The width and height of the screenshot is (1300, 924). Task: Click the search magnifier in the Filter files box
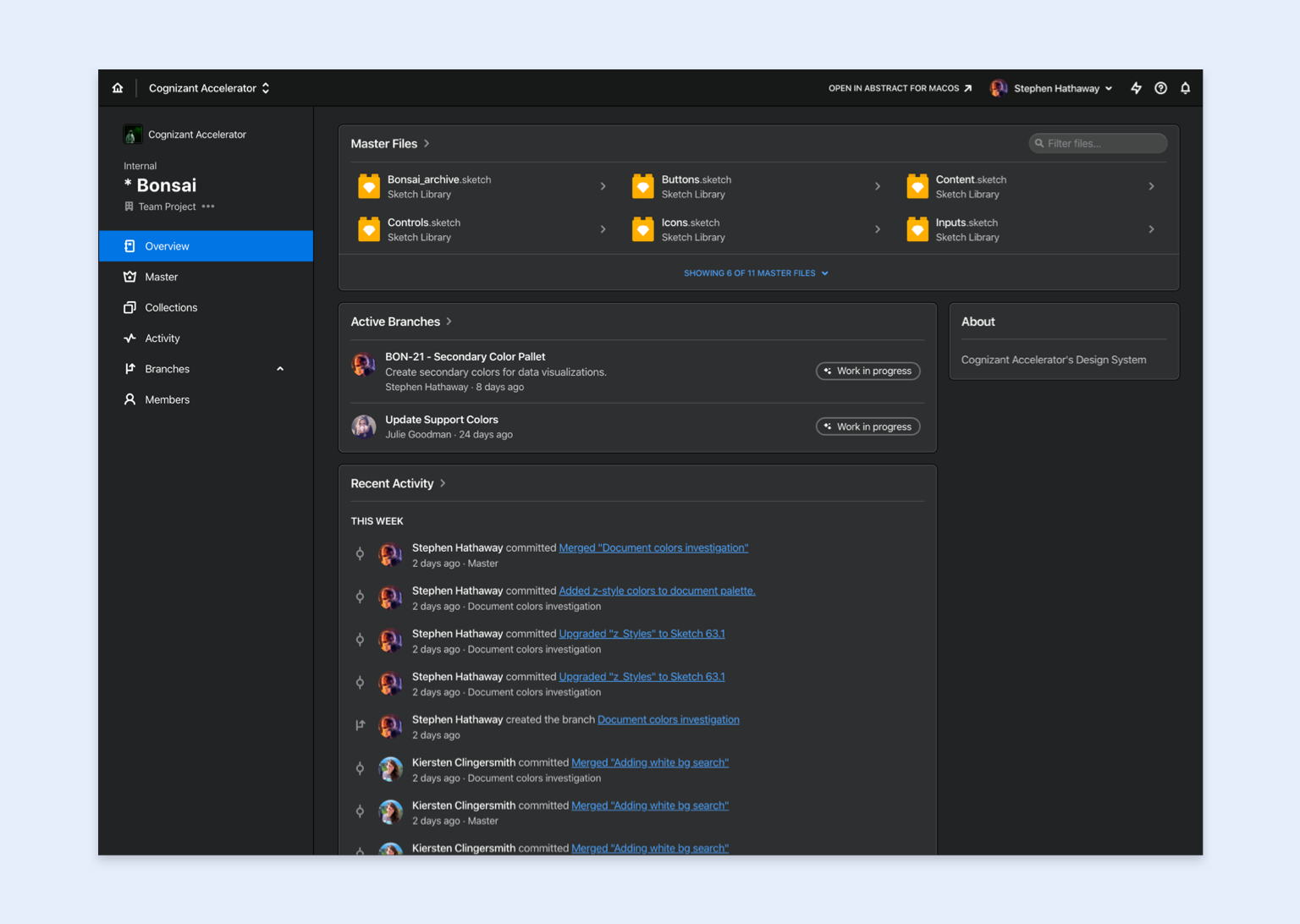[1039, 144]
